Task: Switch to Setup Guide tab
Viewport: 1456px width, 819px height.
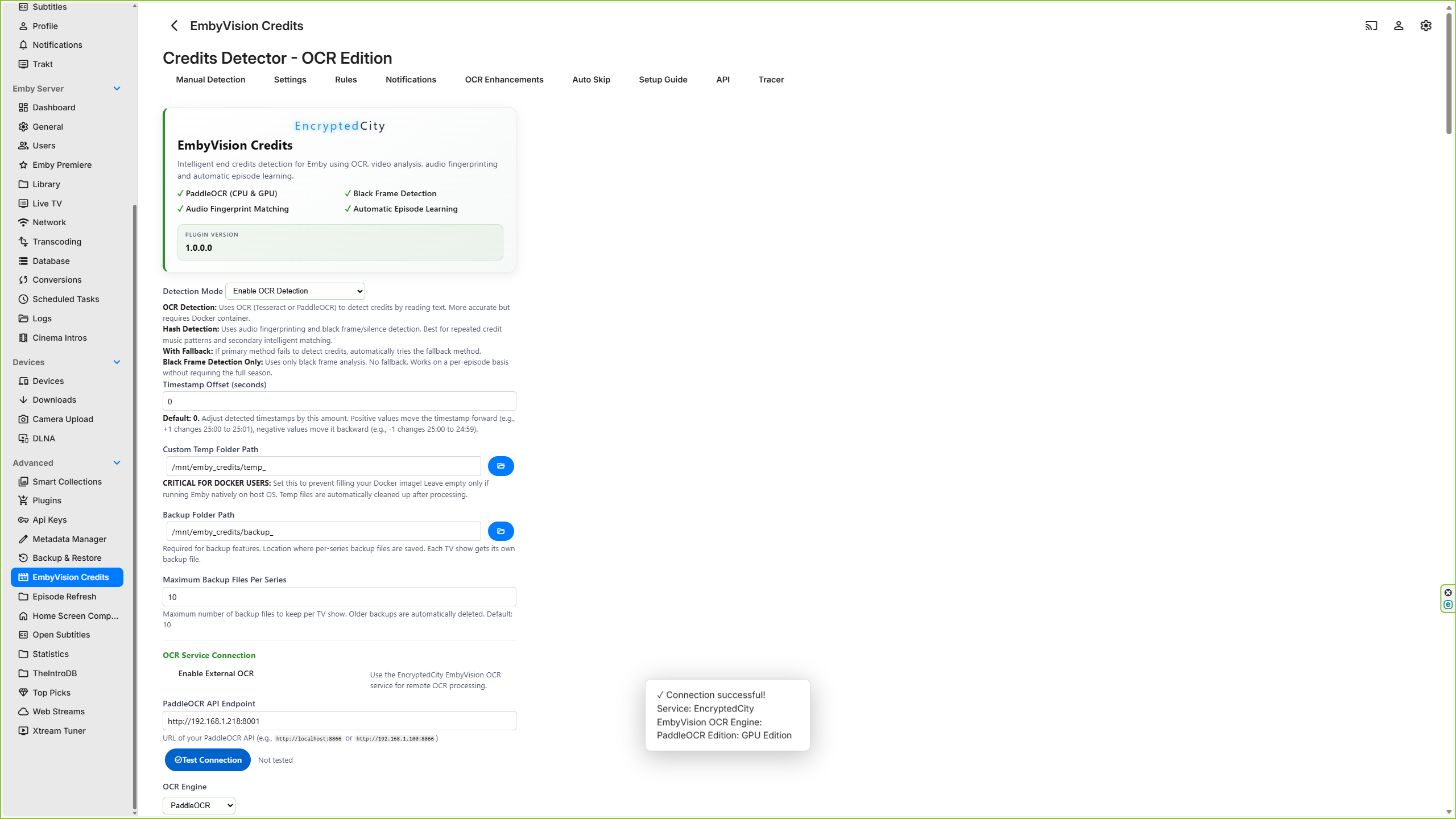Action: [663, 80]
